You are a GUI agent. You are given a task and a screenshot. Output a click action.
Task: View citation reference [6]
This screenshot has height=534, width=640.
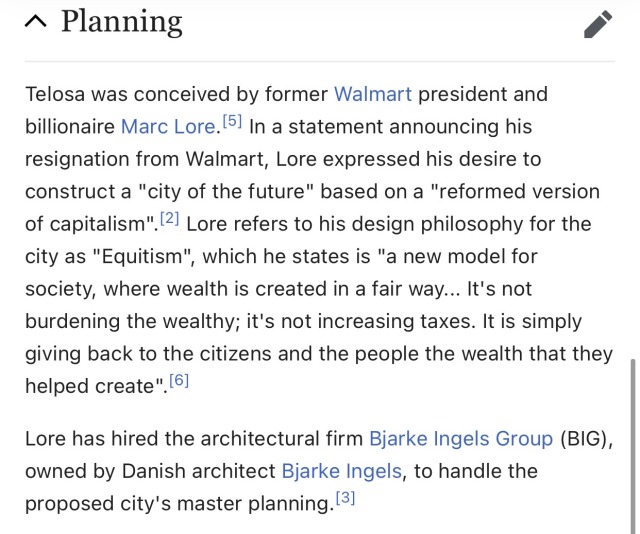178,380
